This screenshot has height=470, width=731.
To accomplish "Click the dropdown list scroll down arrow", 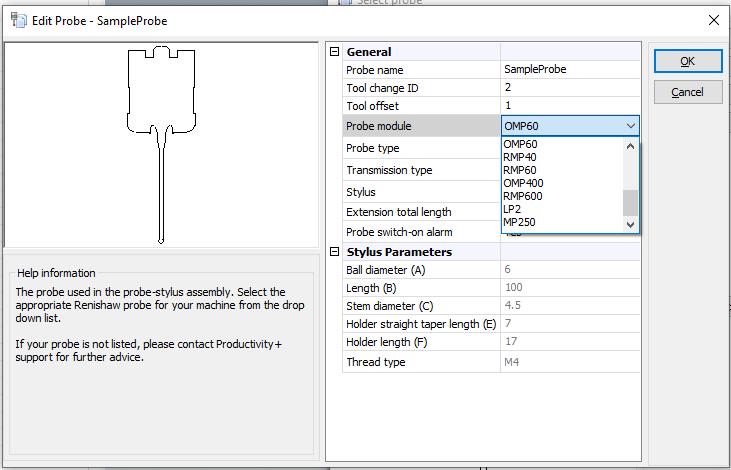I will [631, 224].
